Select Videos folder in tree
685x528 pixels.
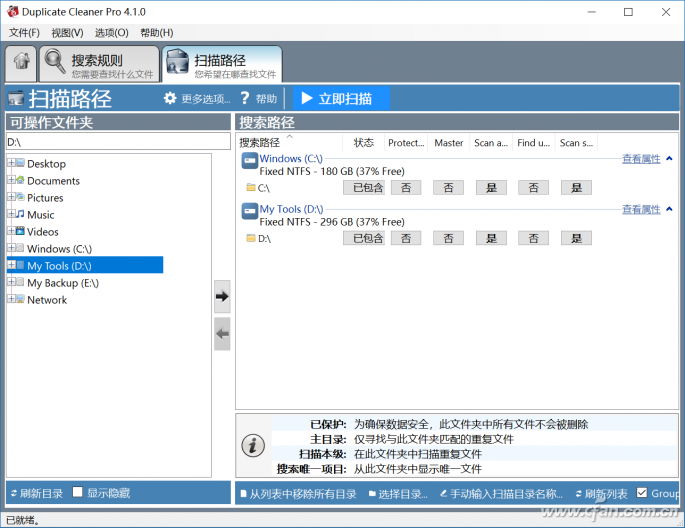[42, 232]
